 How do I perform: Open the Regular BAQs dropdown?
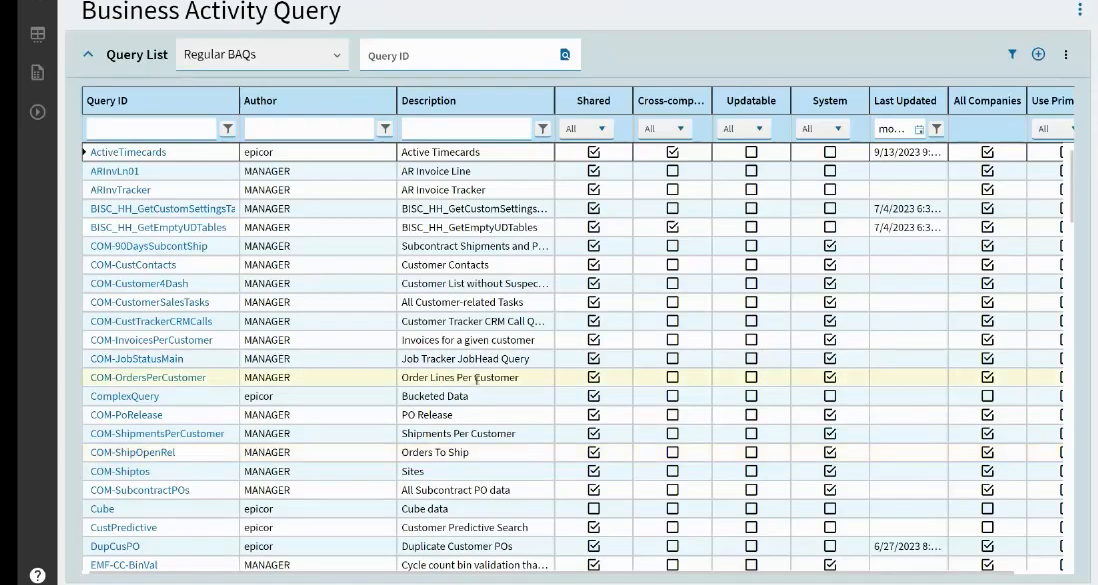[262, 55]
